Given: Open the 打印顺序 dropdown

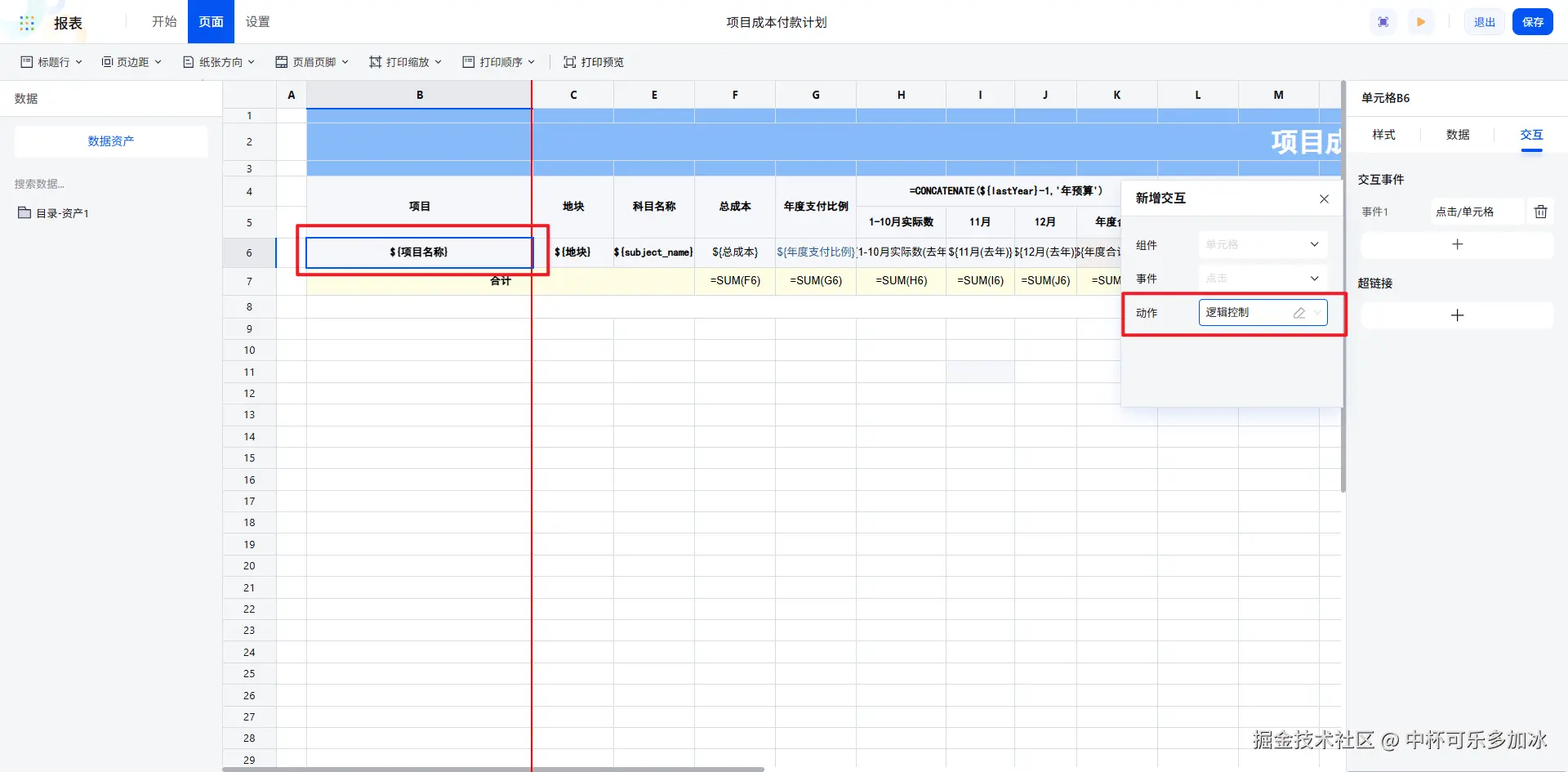Looking at the screenshot, I should (498, 62).
